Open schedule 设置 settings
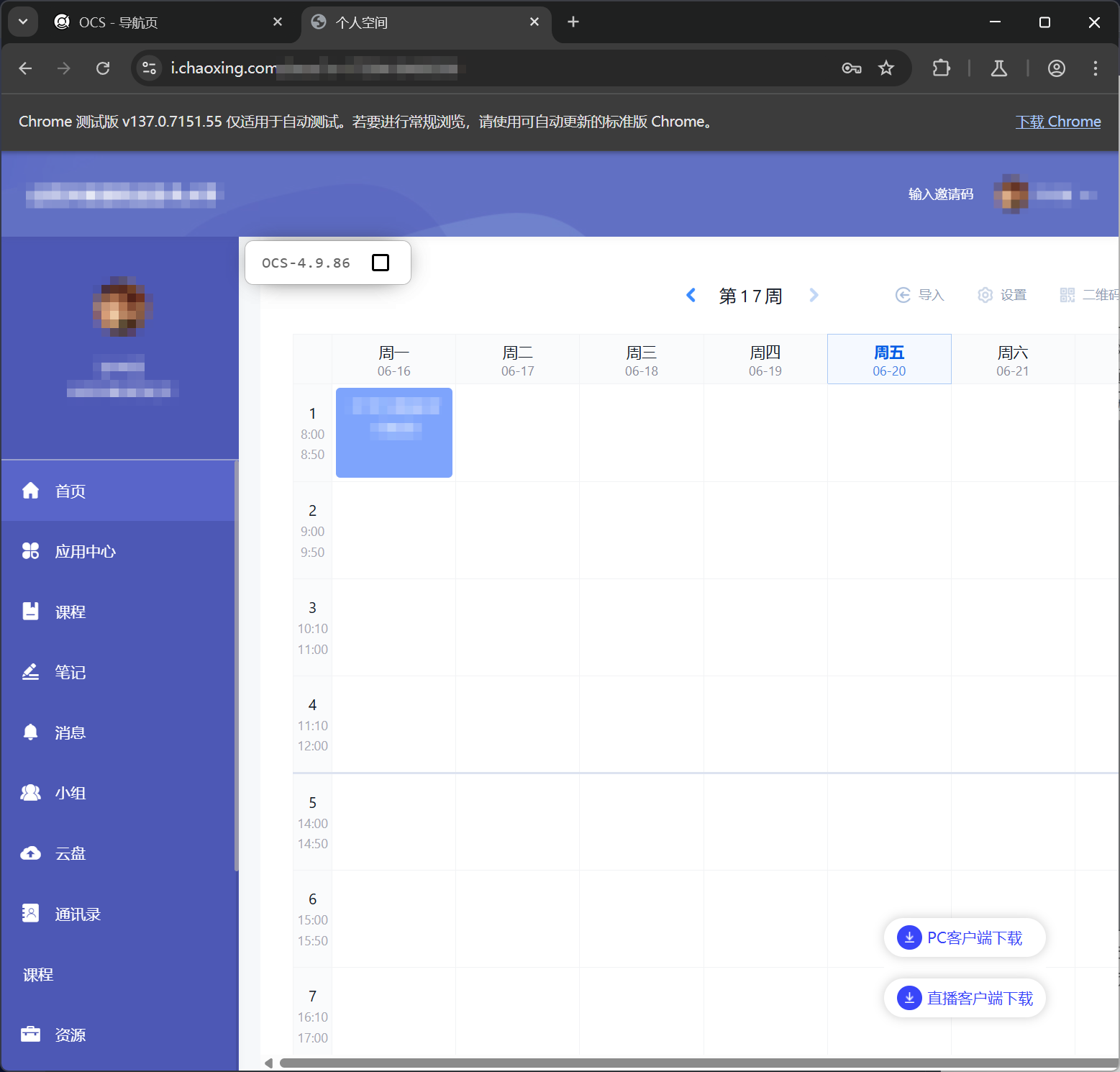 [1002, 295]
